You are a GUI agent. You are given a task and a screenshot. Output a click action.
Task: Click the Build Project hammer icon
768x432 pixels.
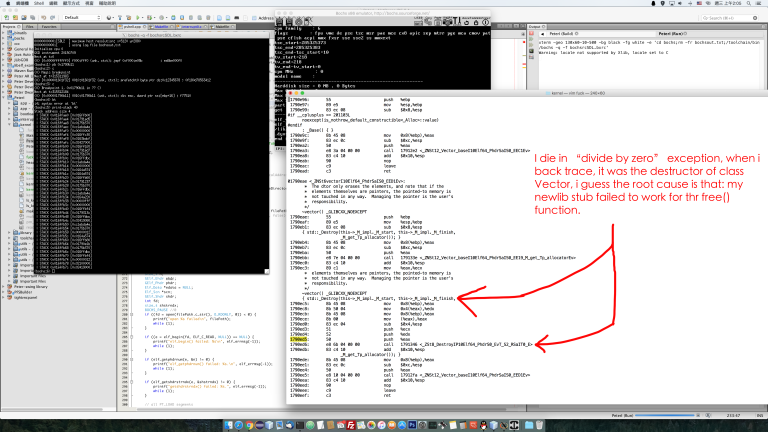pyautogui.click(x=120, y=18)
